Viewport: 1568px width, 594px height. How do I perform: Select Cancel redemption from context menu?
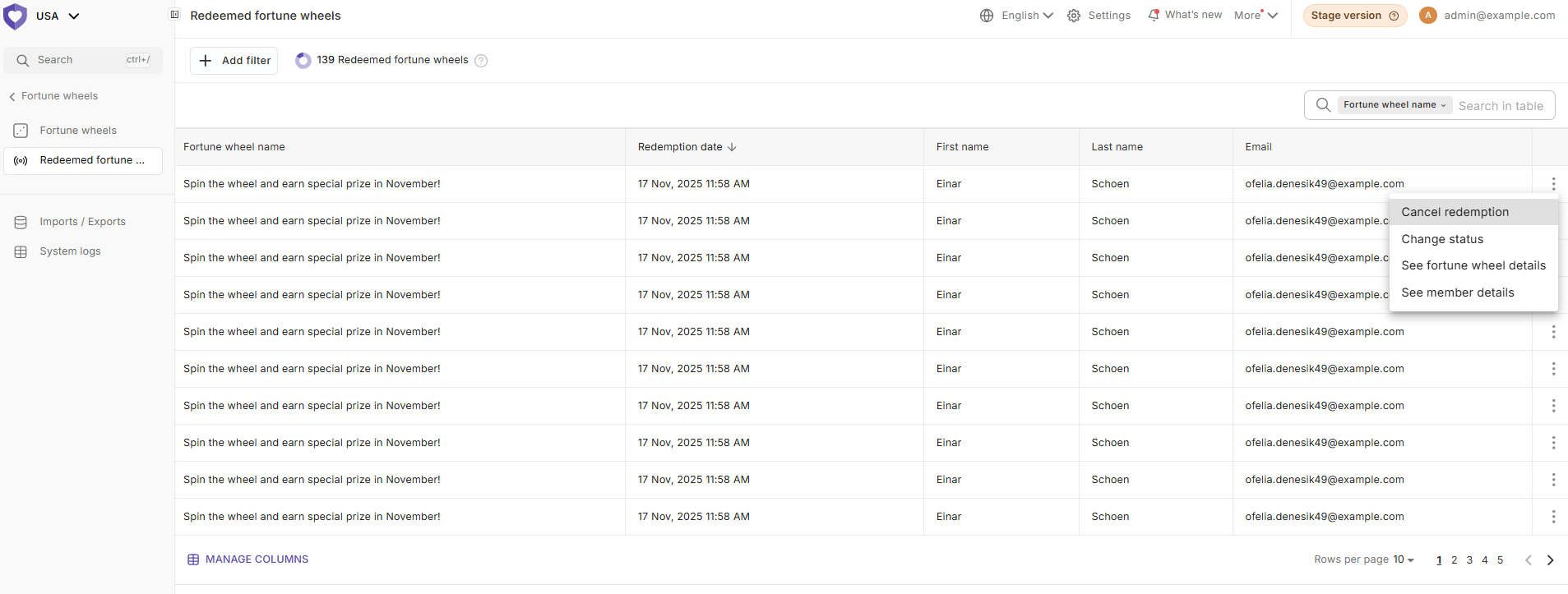(1455, 212)
